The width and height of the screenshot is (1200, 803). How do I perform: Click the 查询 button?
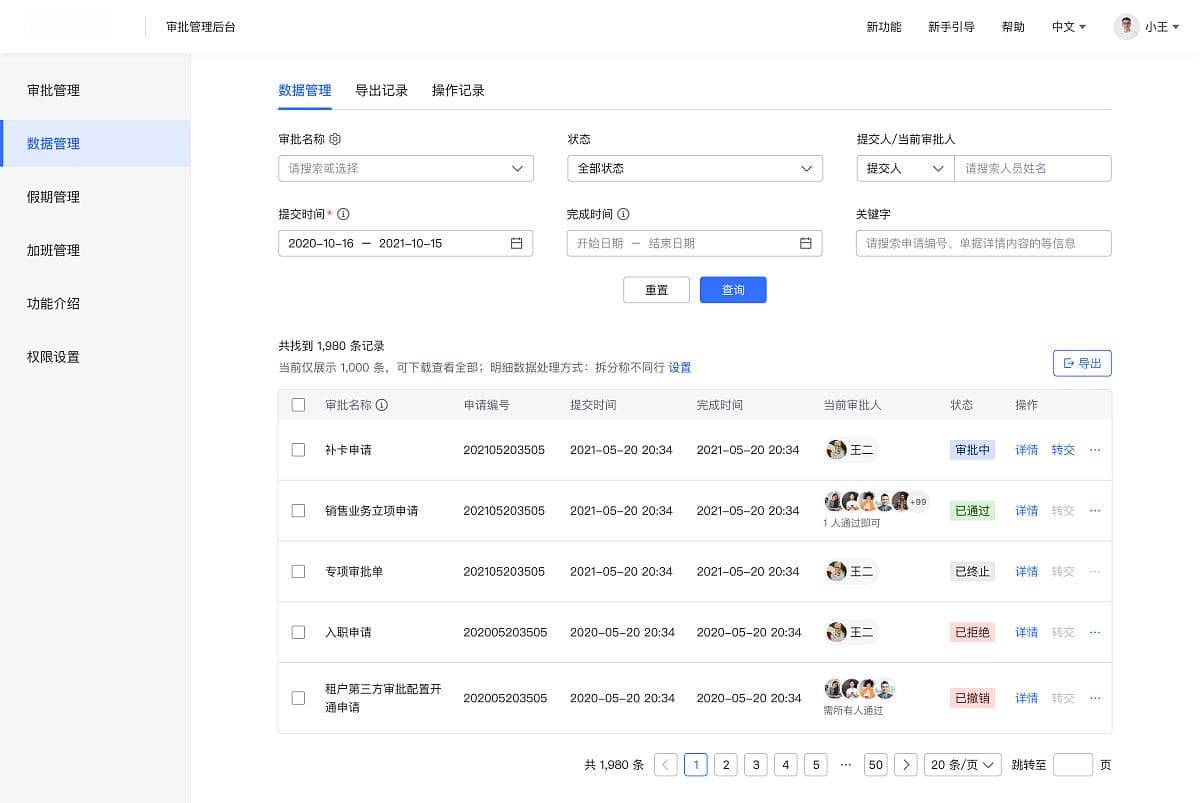(733, 290)
